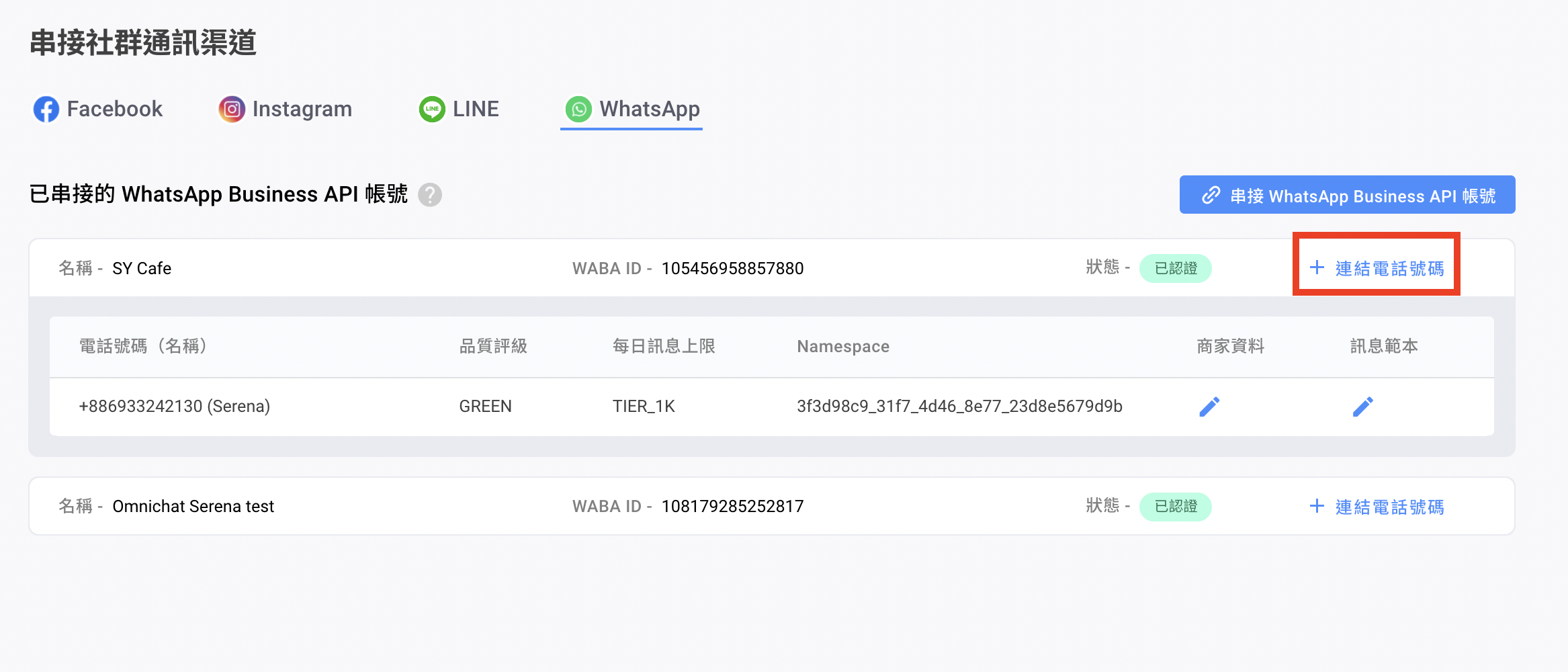Click plus icon in Omnichat Serena test row
The width and height of the screenshot is (1568, 672).
click(1317, 506)
